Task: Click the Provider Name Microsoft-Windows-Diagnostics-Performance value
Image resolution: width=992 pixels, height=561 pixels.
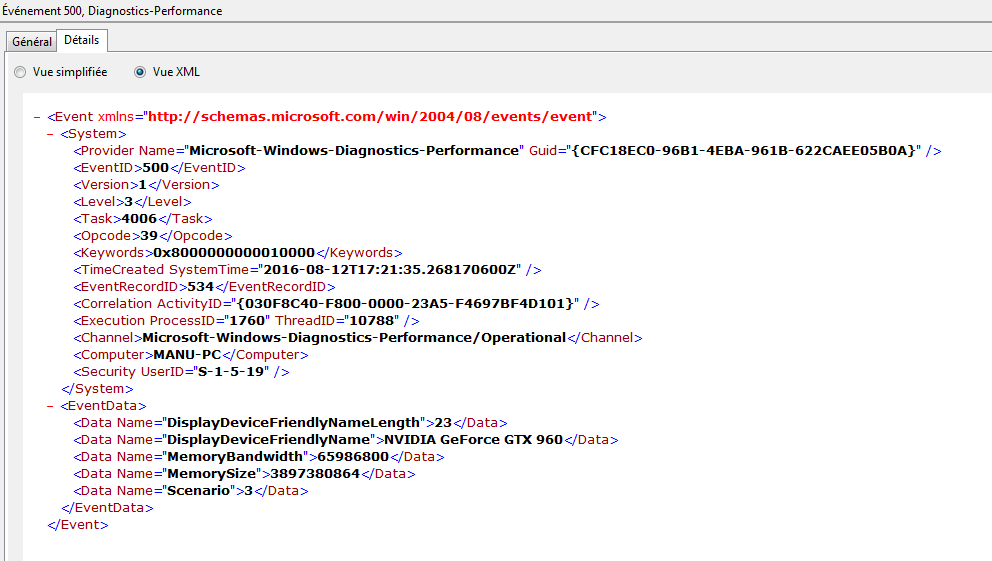Action: click(x=354, y=151)
